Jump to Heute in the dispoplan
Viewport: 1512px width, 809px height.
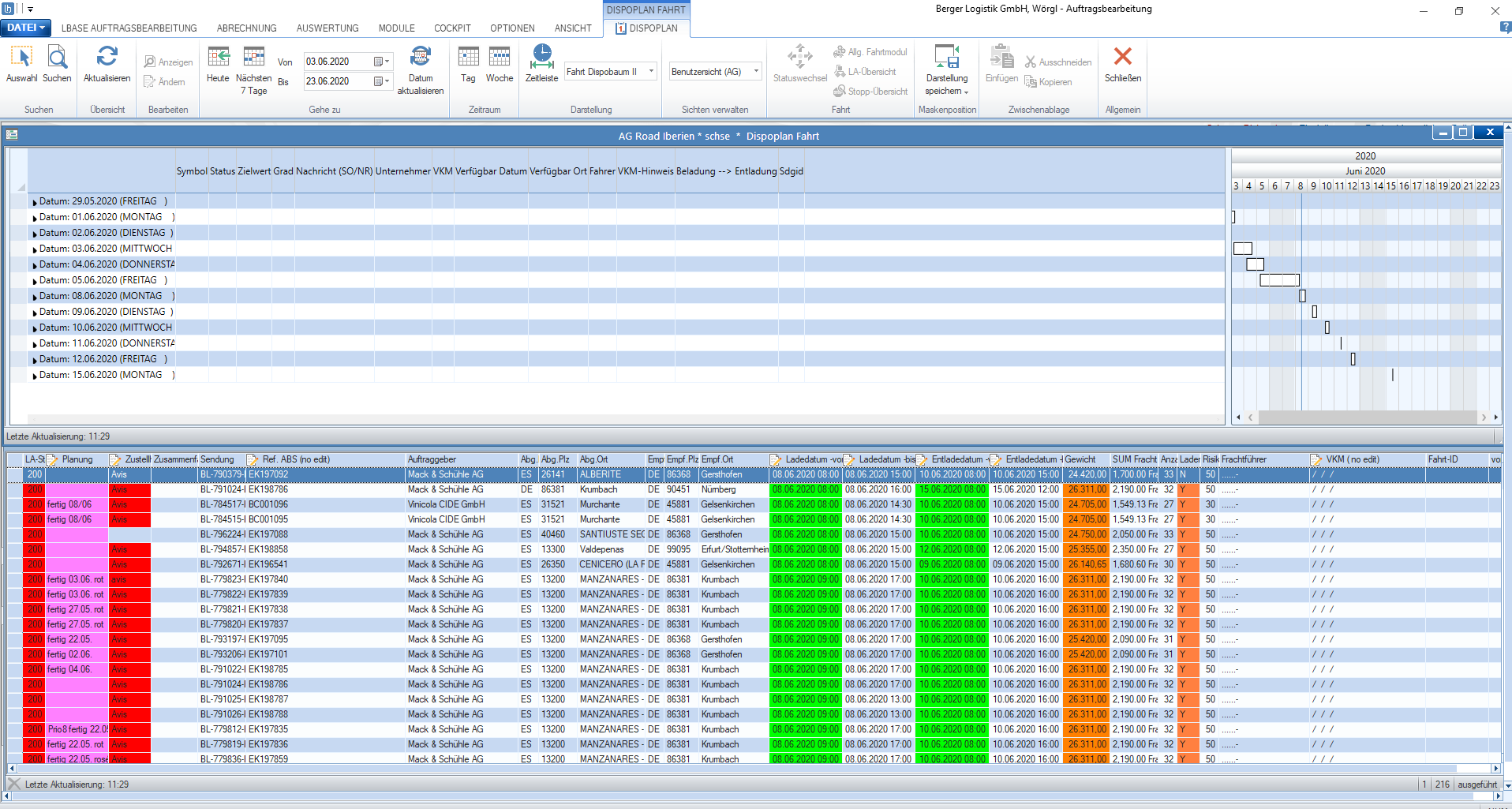pyautogui.click(x=218, y=57)
